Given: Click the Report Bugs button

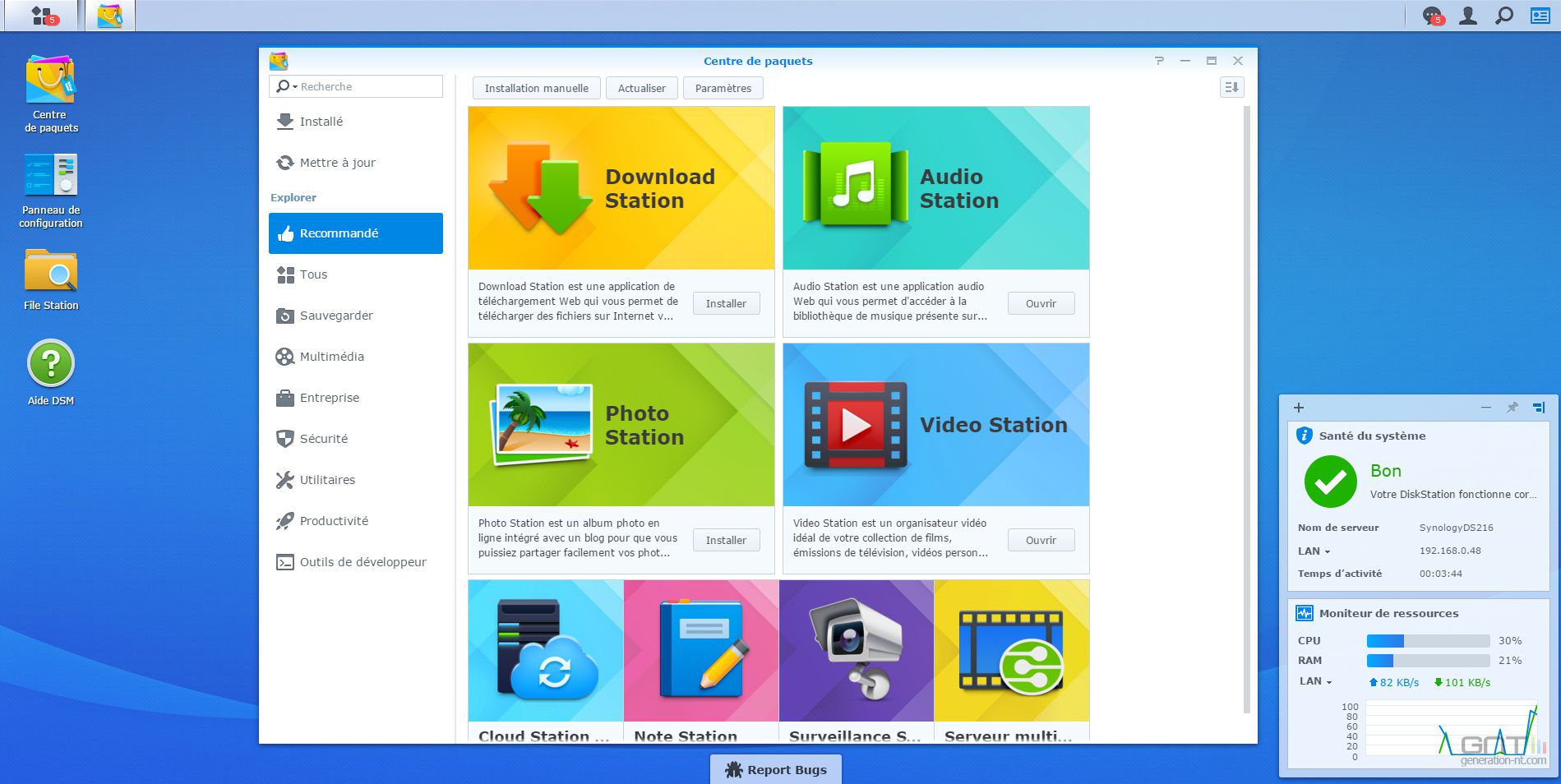Looking at the screenshot, I should click(x=776, y=769).
